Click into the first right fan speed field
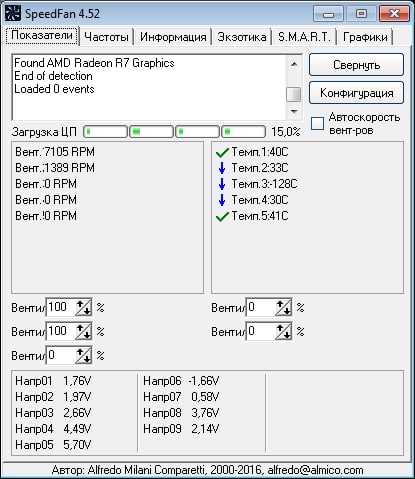Screen dimensions: 415x479 tap(261, 307)
